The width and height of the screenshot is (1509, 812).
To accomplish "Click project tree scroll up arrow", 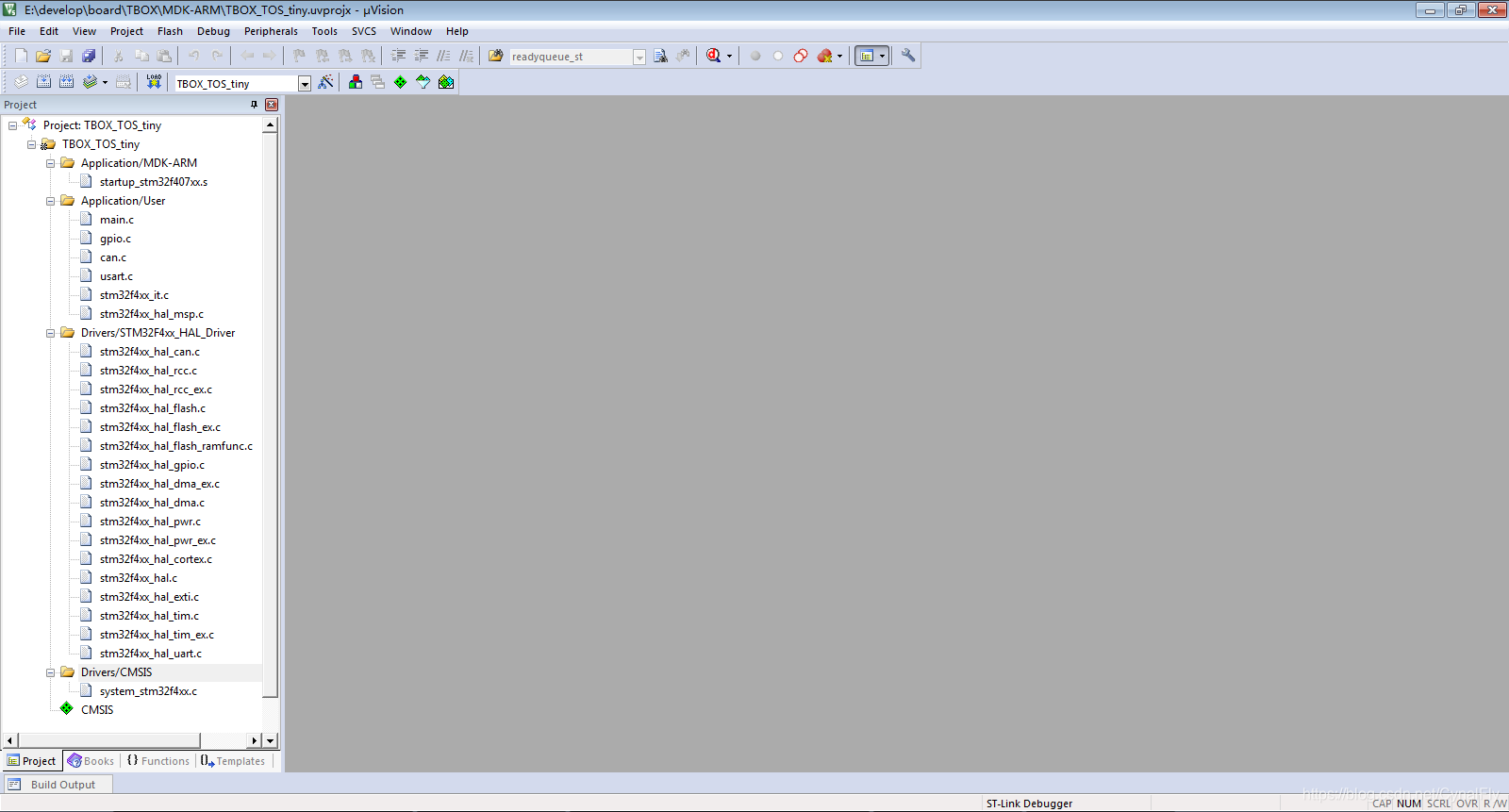I will coord(270,124).
